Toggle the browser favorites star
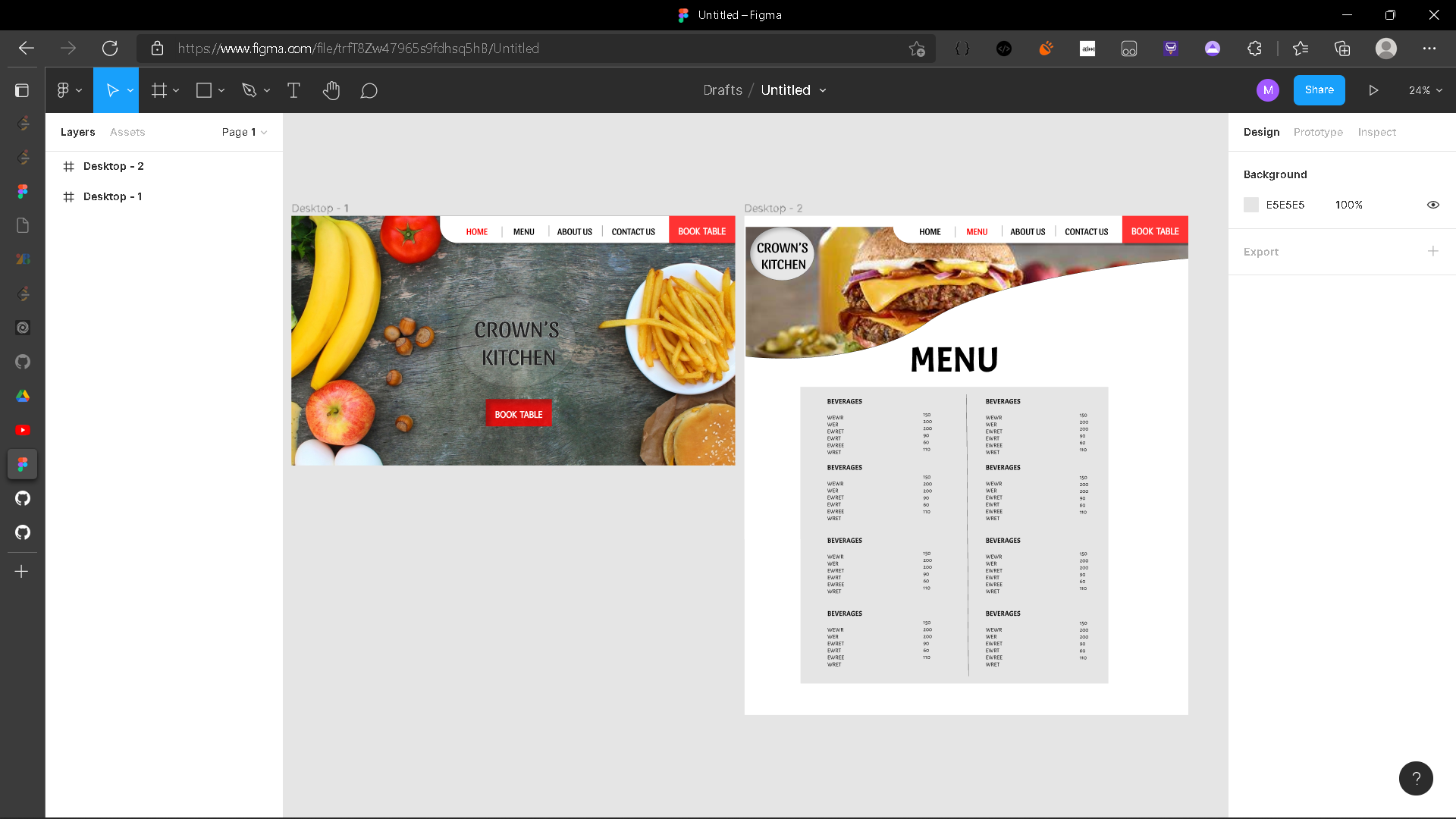Viewport: 1456px width, 819px height. (x=918, y=49)
